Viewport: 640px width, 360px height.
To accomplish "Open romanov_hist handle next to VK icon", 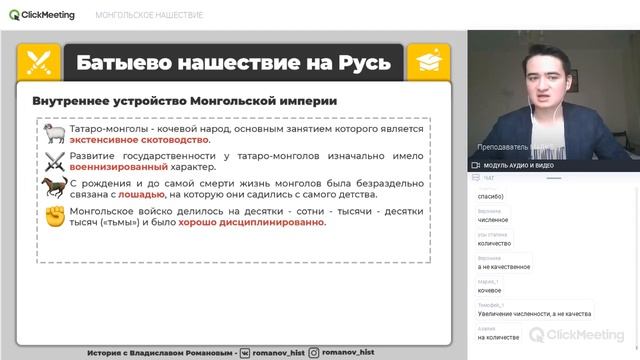I will pos(278,353).
